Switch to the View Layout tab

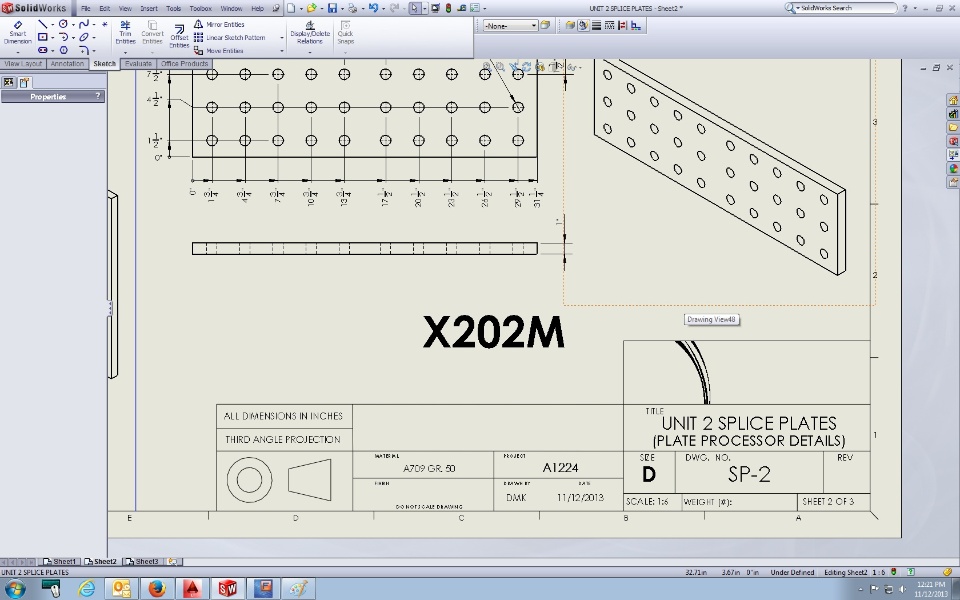coord(23,64)
